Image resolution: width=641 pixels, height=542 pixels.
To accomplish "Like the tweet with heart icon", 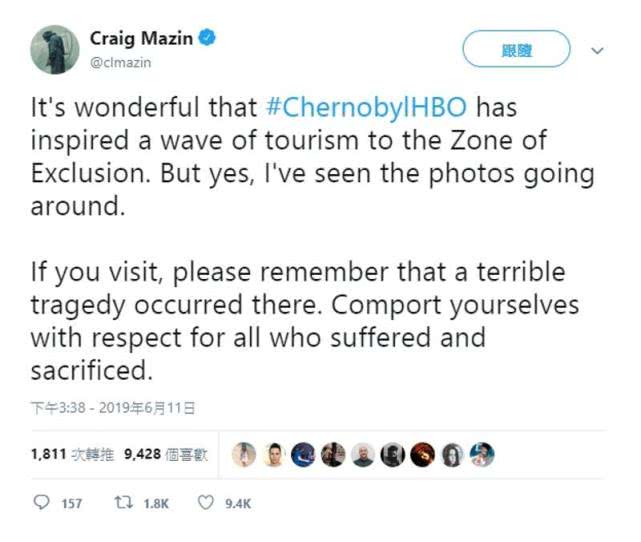I will point(206,503).
